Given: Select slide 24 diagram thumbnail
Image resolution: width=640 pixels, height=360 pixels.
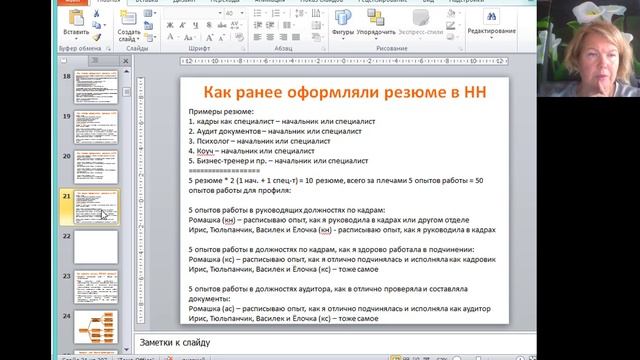Looking at the screenshot, I should [x=96, y=327].
